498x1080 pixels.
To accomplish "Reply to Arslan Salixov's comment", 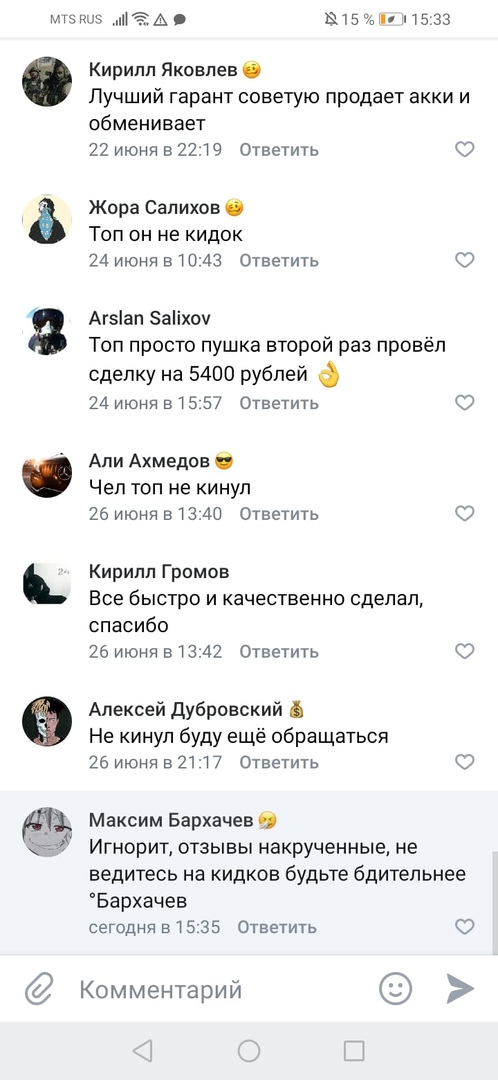I will 279,403.
